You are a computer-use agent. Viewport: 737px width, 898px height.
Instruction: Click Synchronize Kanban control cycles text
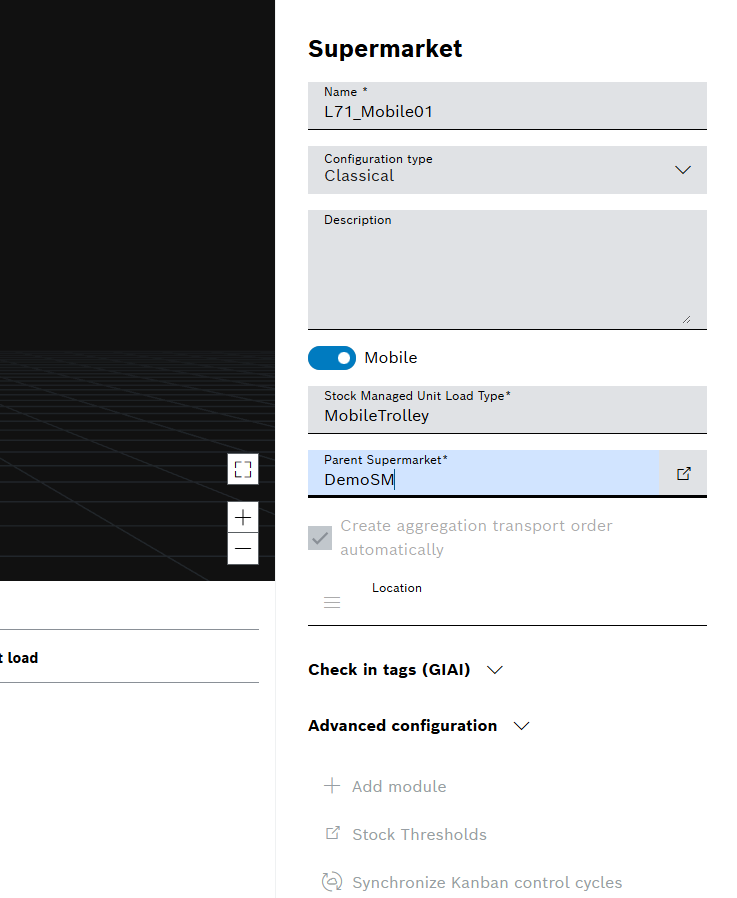pos(487,882)
